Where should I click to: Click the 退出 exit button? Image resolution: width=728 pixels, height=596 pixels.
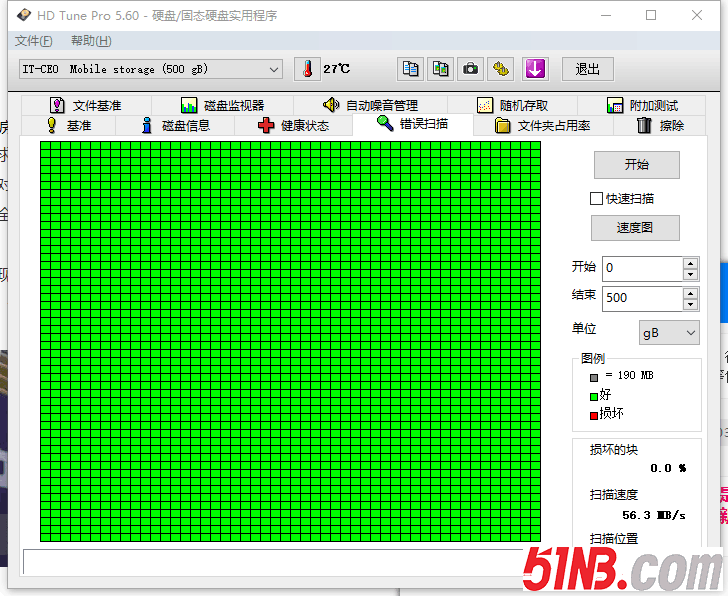(x=588, y=69)
